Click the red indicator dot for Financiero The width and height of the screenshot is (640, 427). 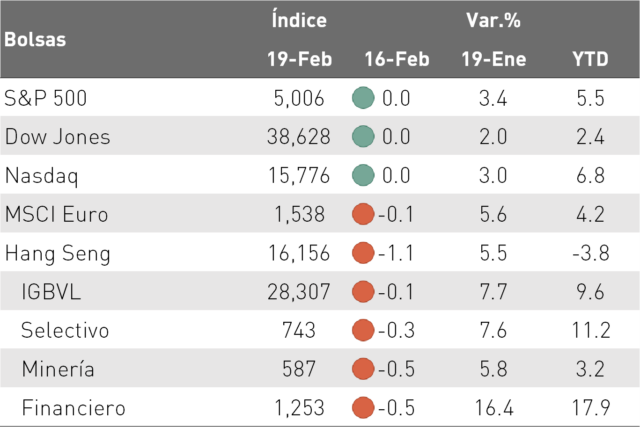(363, 407)
